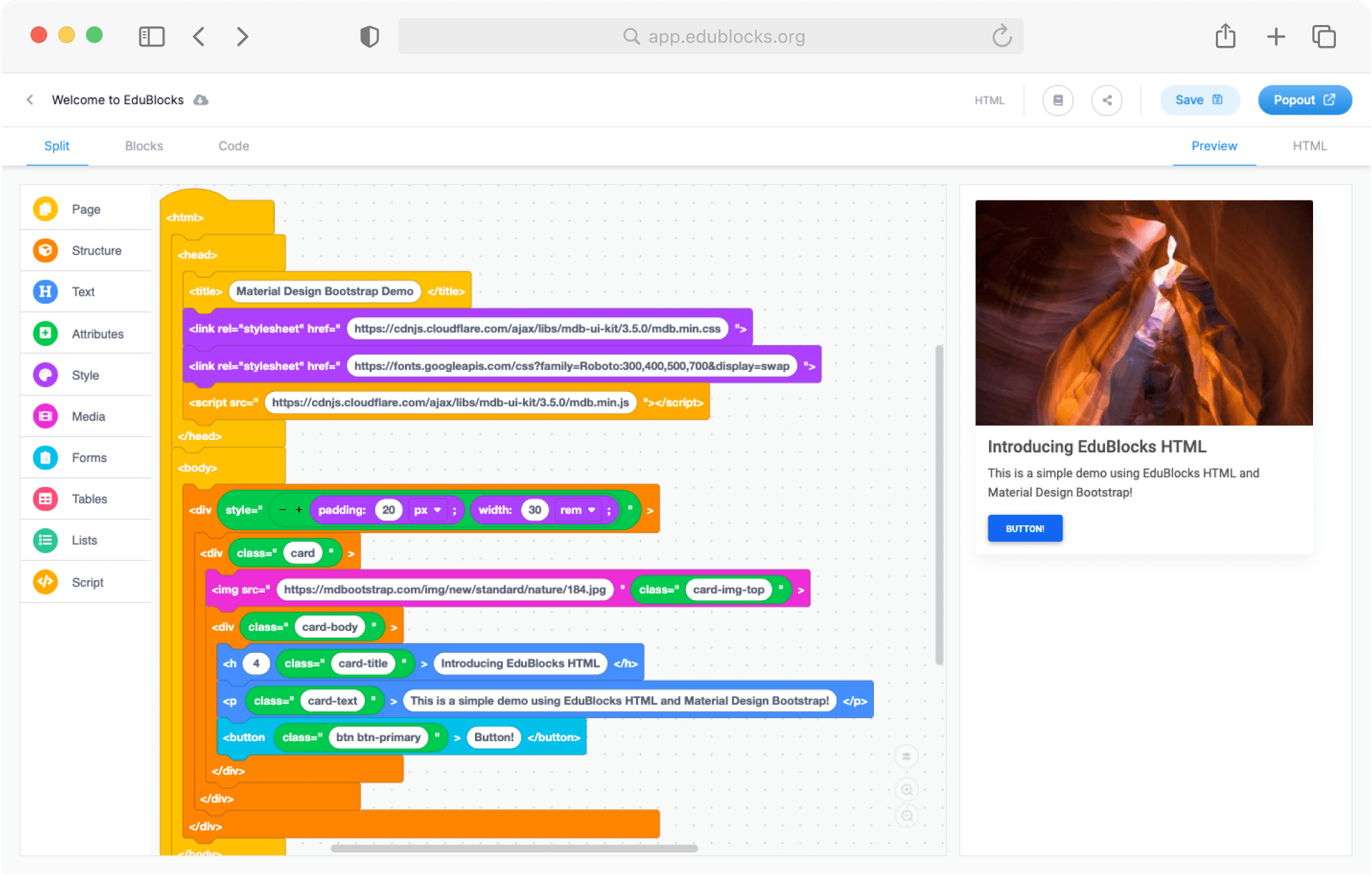Click the Safari address bar
Screen dimensions: 1372x875
[711, 36]
